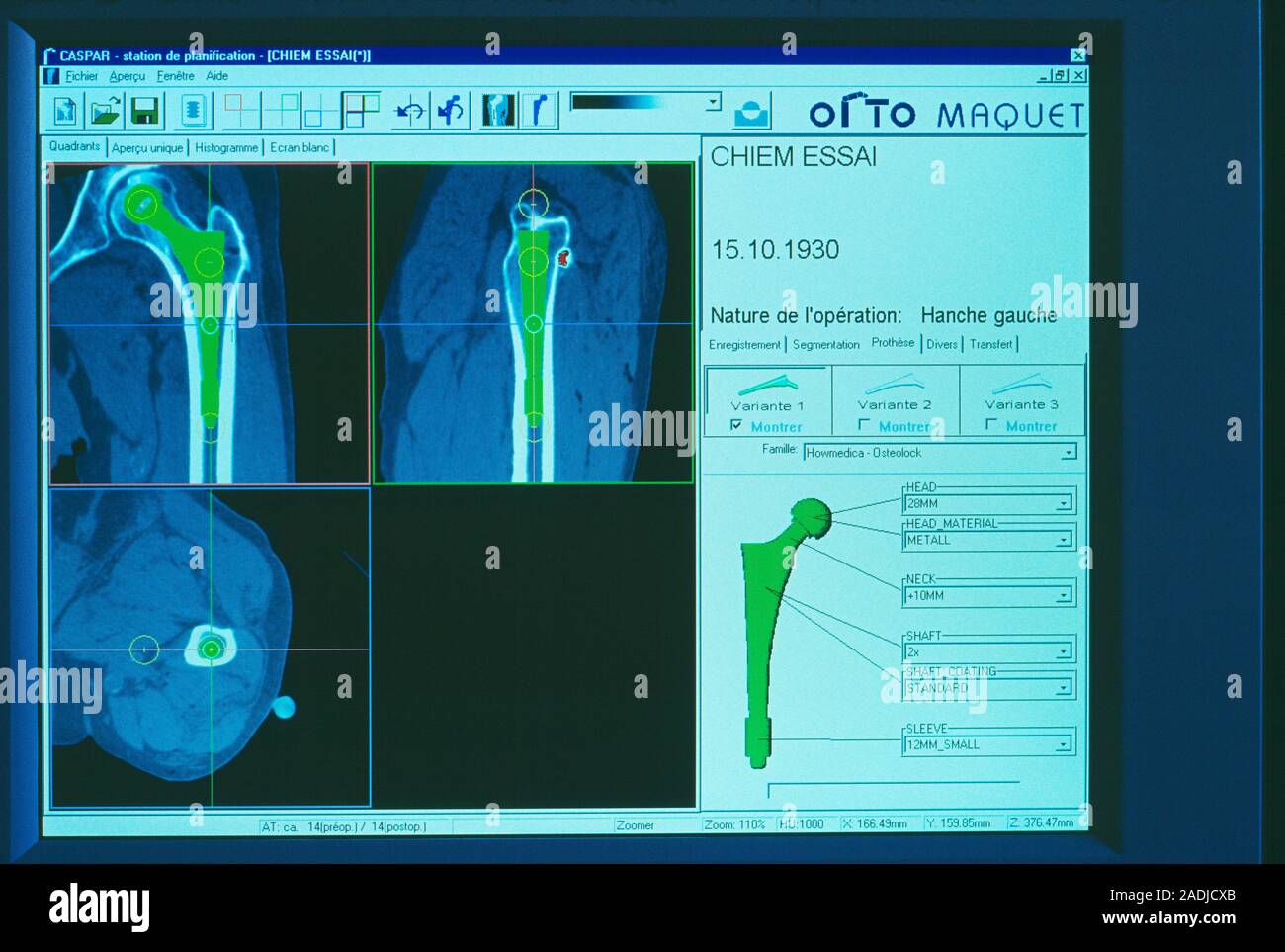Open the Aperçu menu
1285x952 pixels.
[128, 76]
